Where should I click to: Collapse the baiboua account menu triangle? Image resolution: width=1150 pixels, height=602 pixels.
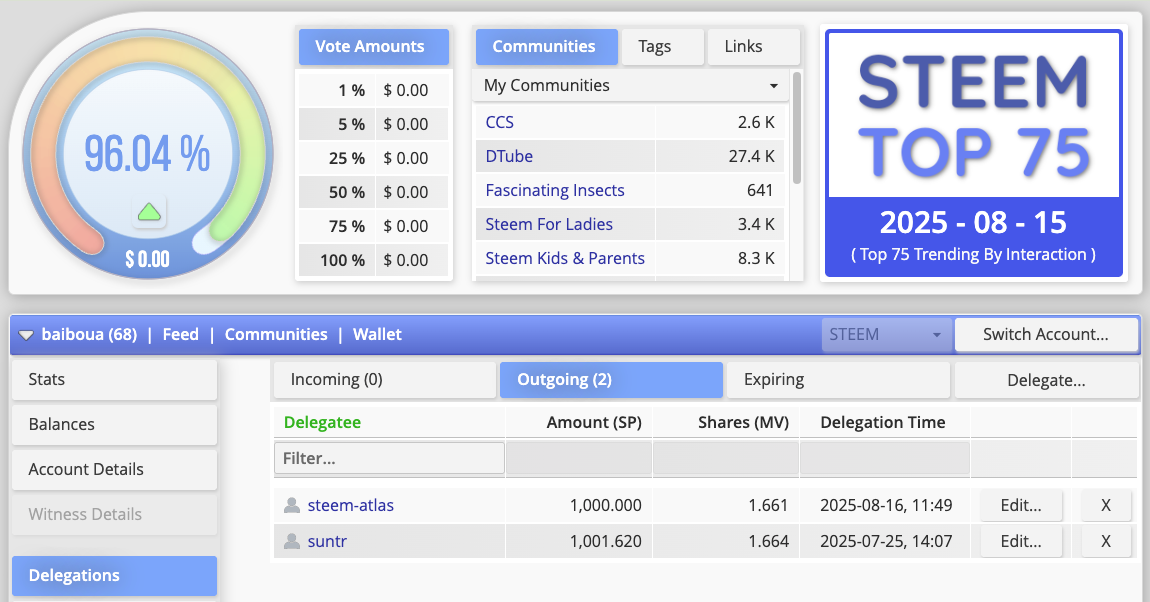26,335
